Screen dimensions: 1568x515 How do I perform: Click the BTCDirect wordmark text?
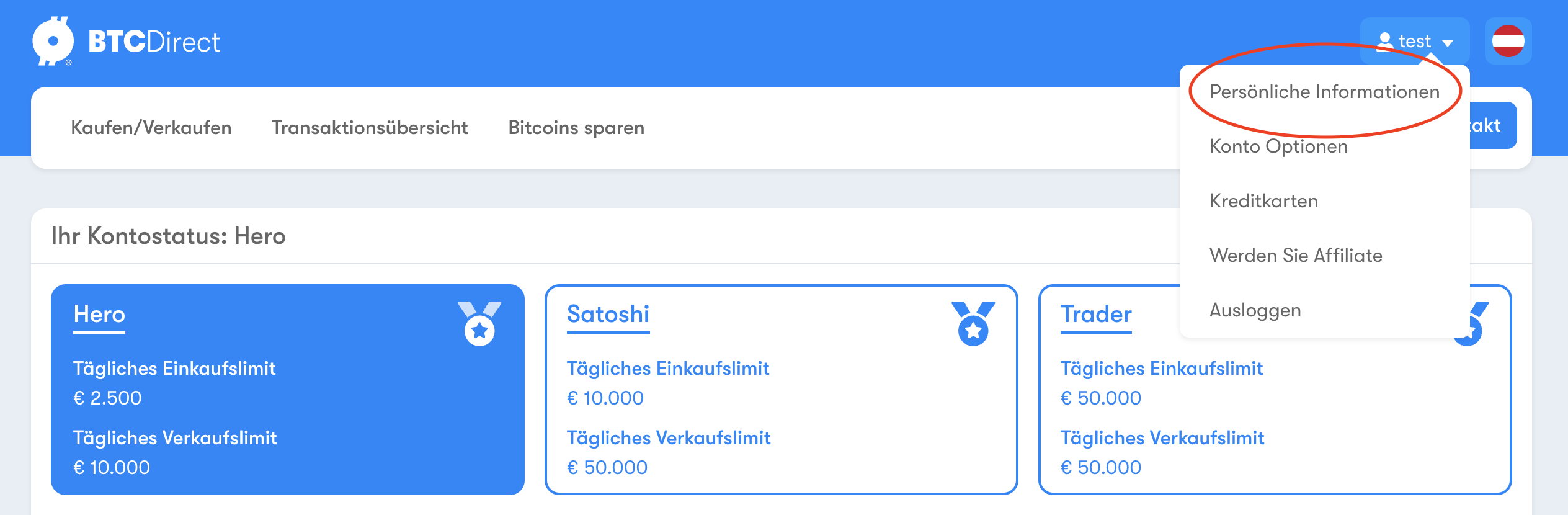(x=154, y=42)
